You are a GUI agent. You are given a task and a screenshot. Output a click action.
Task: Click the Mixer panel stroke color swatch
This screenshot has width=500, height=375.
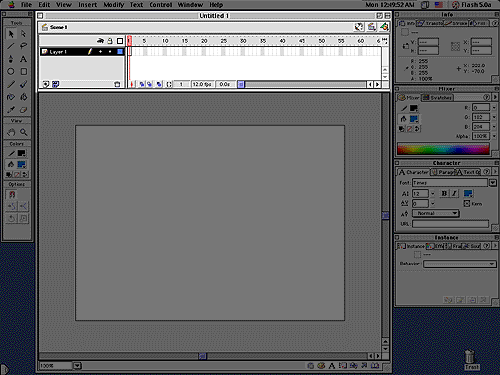pos(414,108)
